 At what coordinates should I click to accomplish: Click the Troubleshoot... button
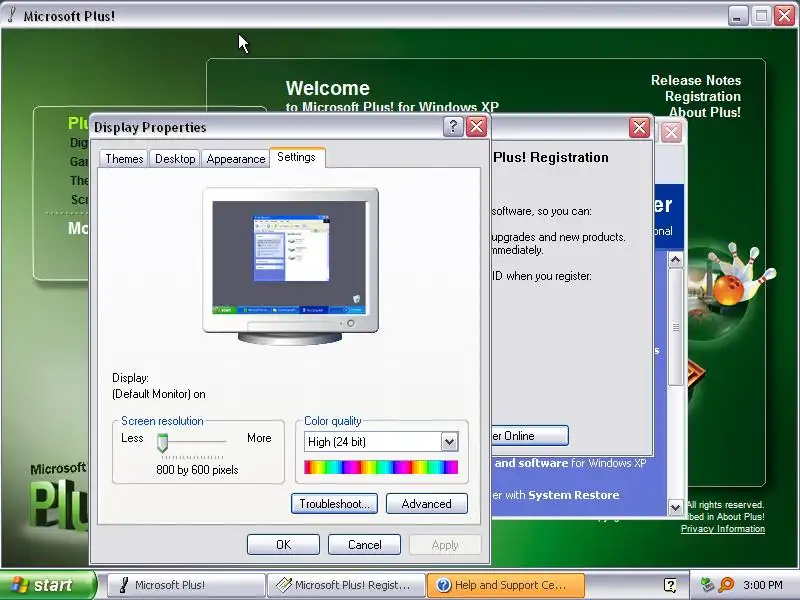point(334,504)
